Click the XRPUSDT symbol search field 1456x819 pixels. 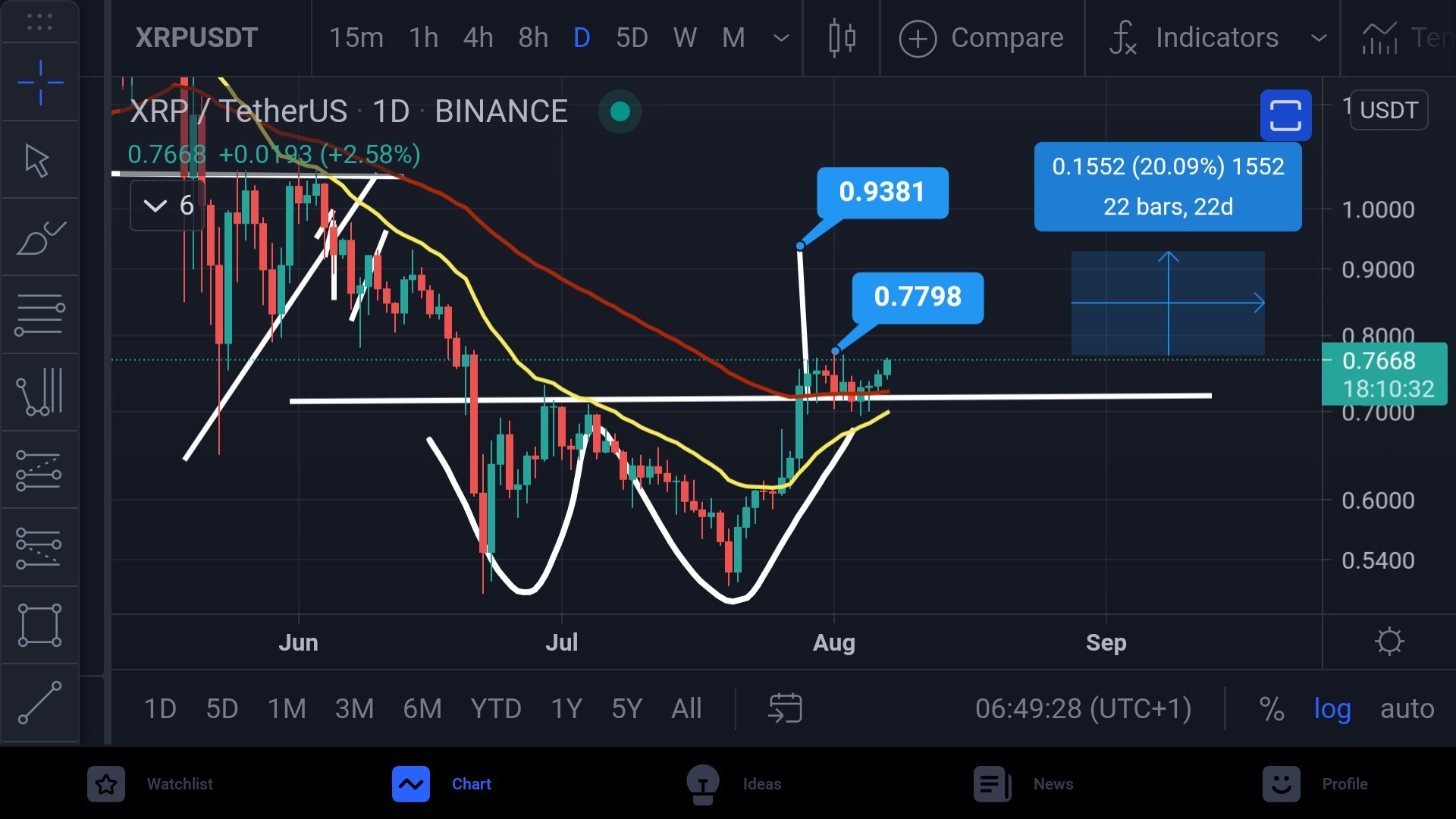point(196,37)
